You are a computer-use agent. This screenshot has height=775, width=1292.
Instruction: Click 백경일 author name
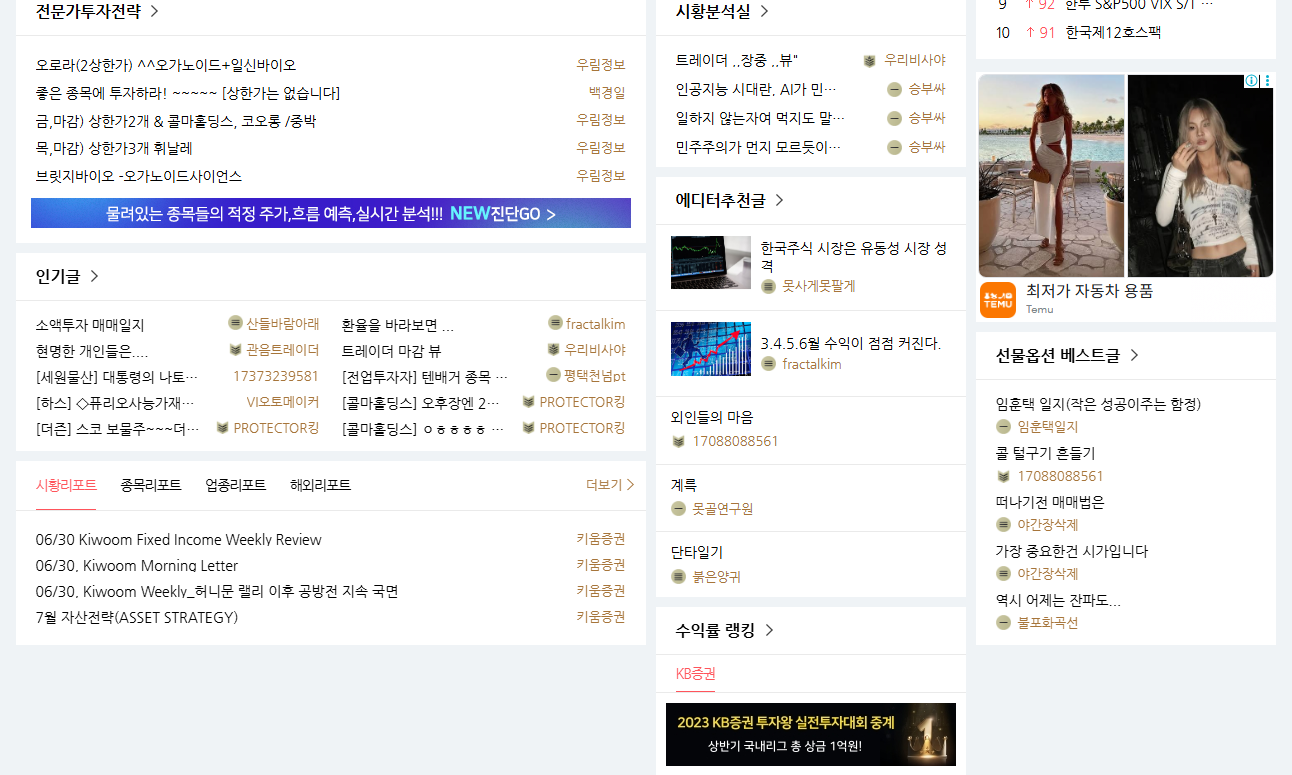(x=607, y=93)
